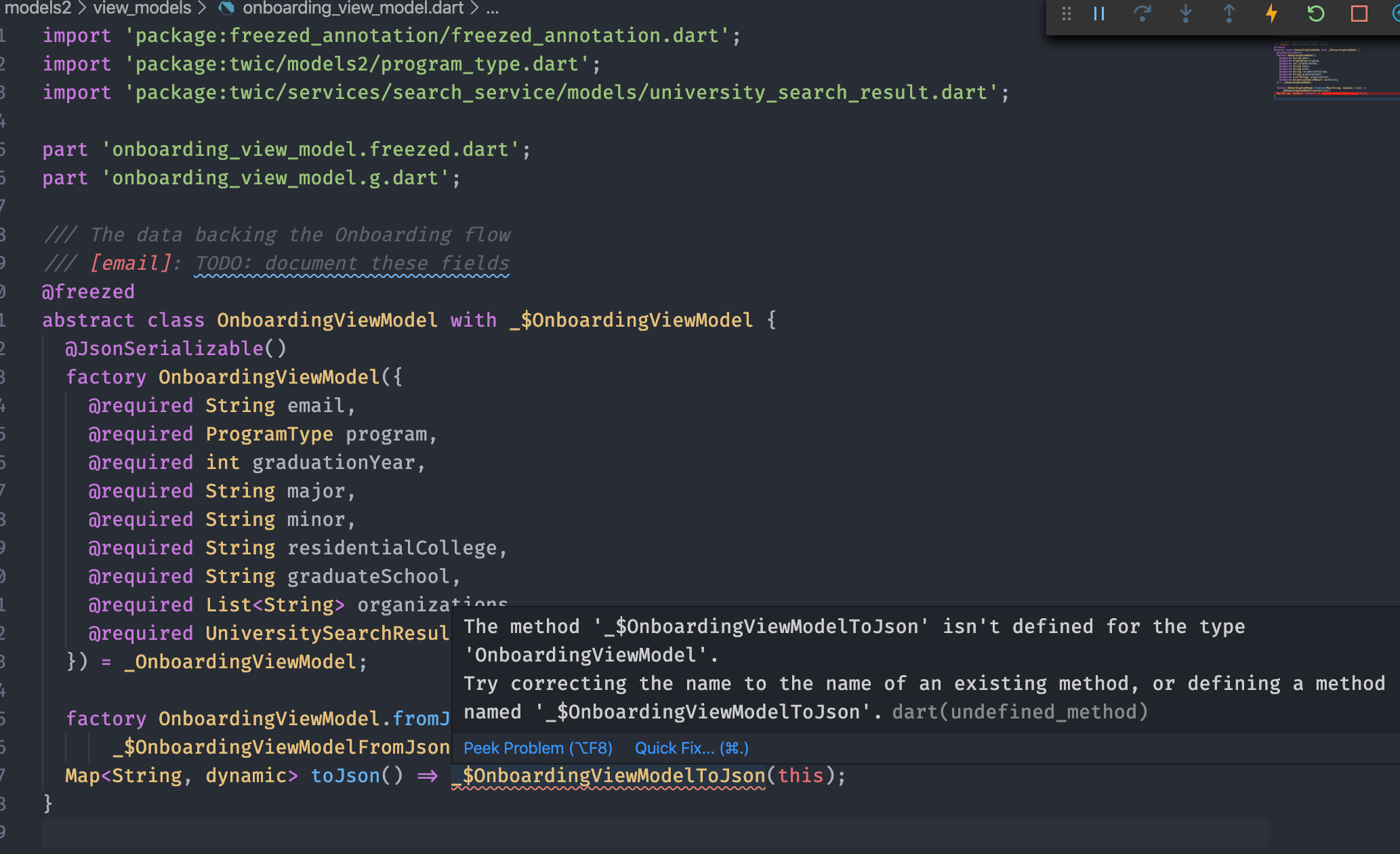1400x854 pixels.
Task: Click the residentialCollege parameter
Action: pyautogui.click(x=392, y=548)
